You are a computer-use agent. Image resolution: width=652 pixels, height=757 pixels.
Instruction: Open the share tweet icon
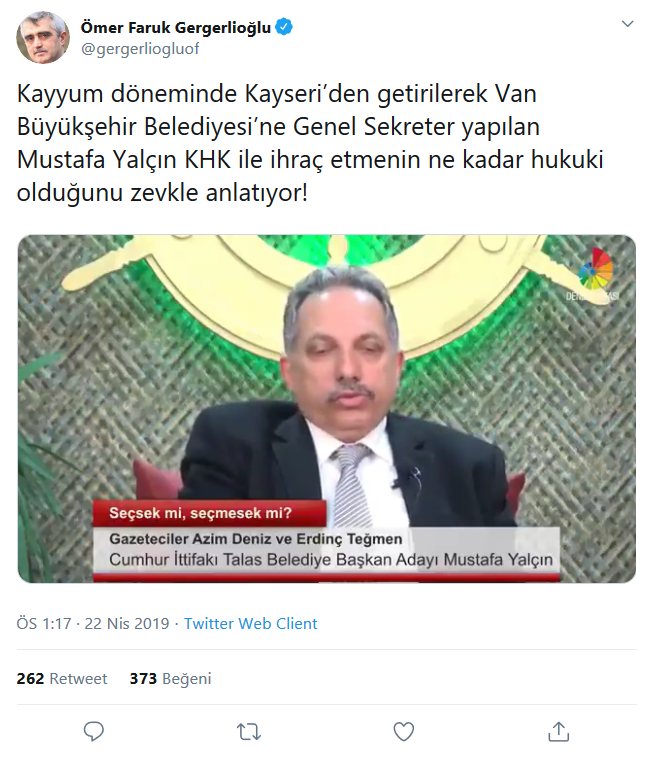[x=559, y=731]
